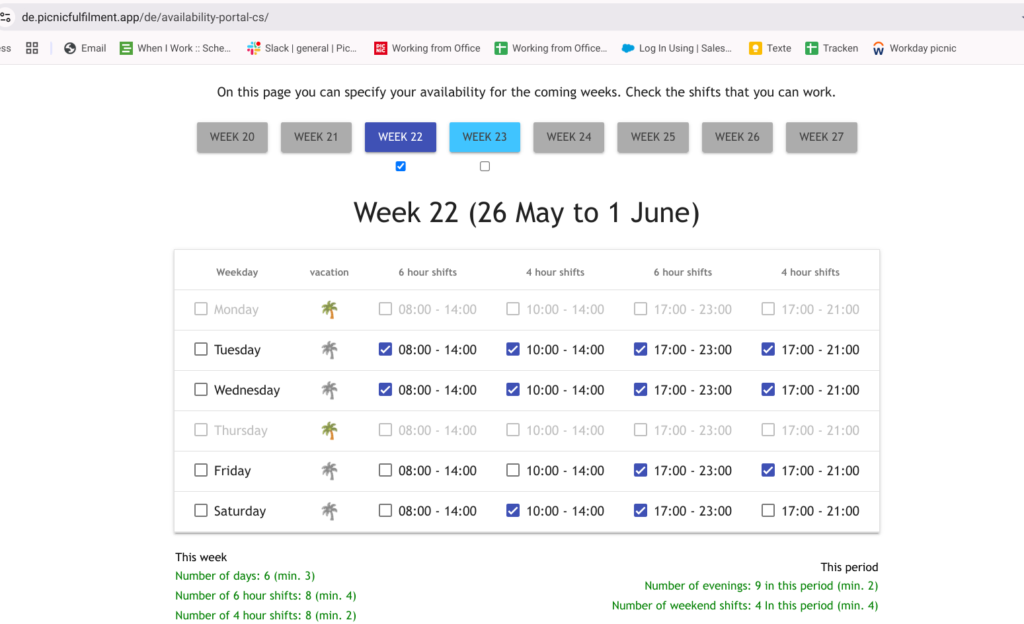1024x624 pixels.
Task: Uncheck Tuesday 08:00 - 14:00 shift
Action: pyautogui.click(x=386, y=350)
